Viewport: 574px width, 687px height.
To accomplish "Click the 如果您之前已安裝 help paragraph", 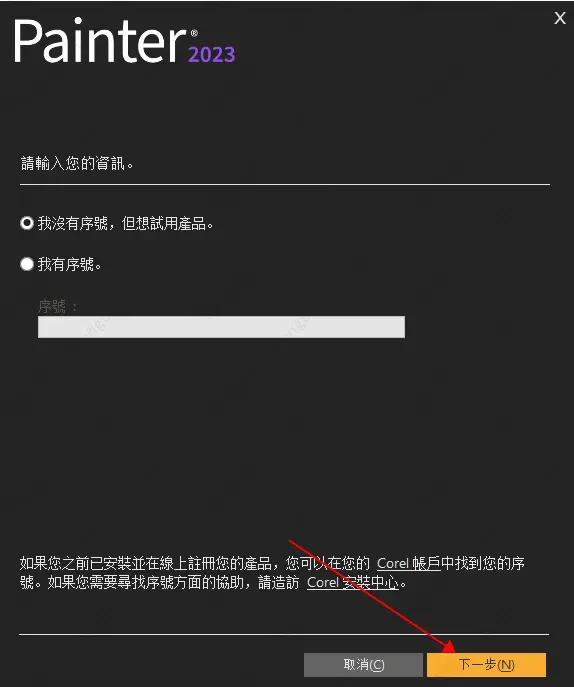I will tap(272, 573).
